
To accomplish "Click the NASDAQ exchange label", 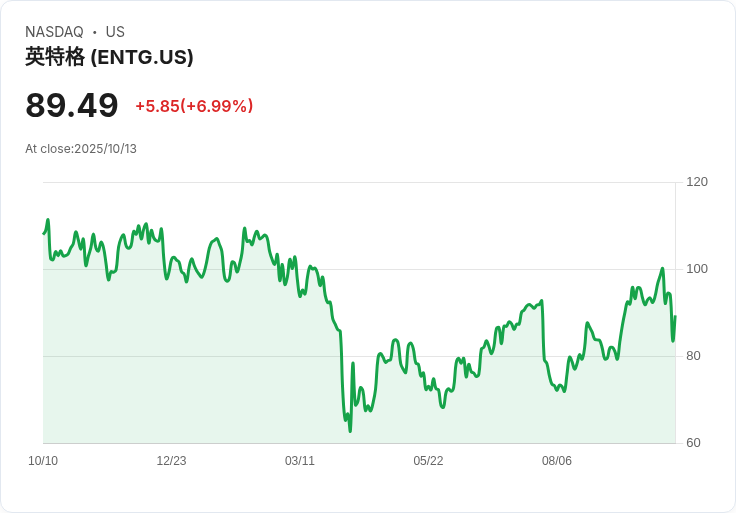I will click(x=54, y=32).
